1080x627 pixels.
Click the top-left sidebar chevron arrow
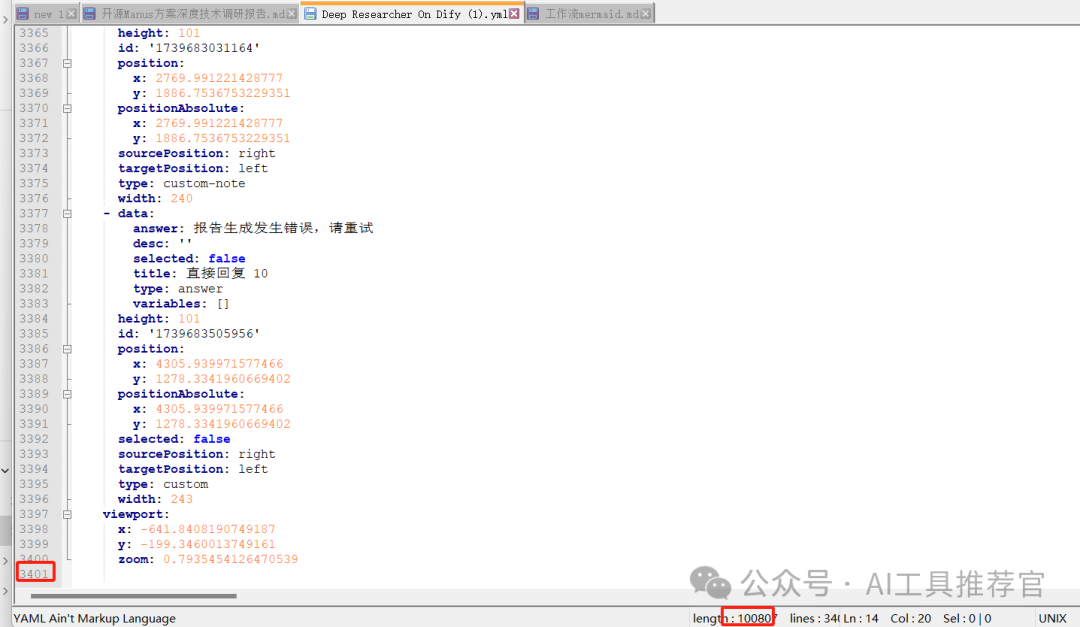coord(5,20)
